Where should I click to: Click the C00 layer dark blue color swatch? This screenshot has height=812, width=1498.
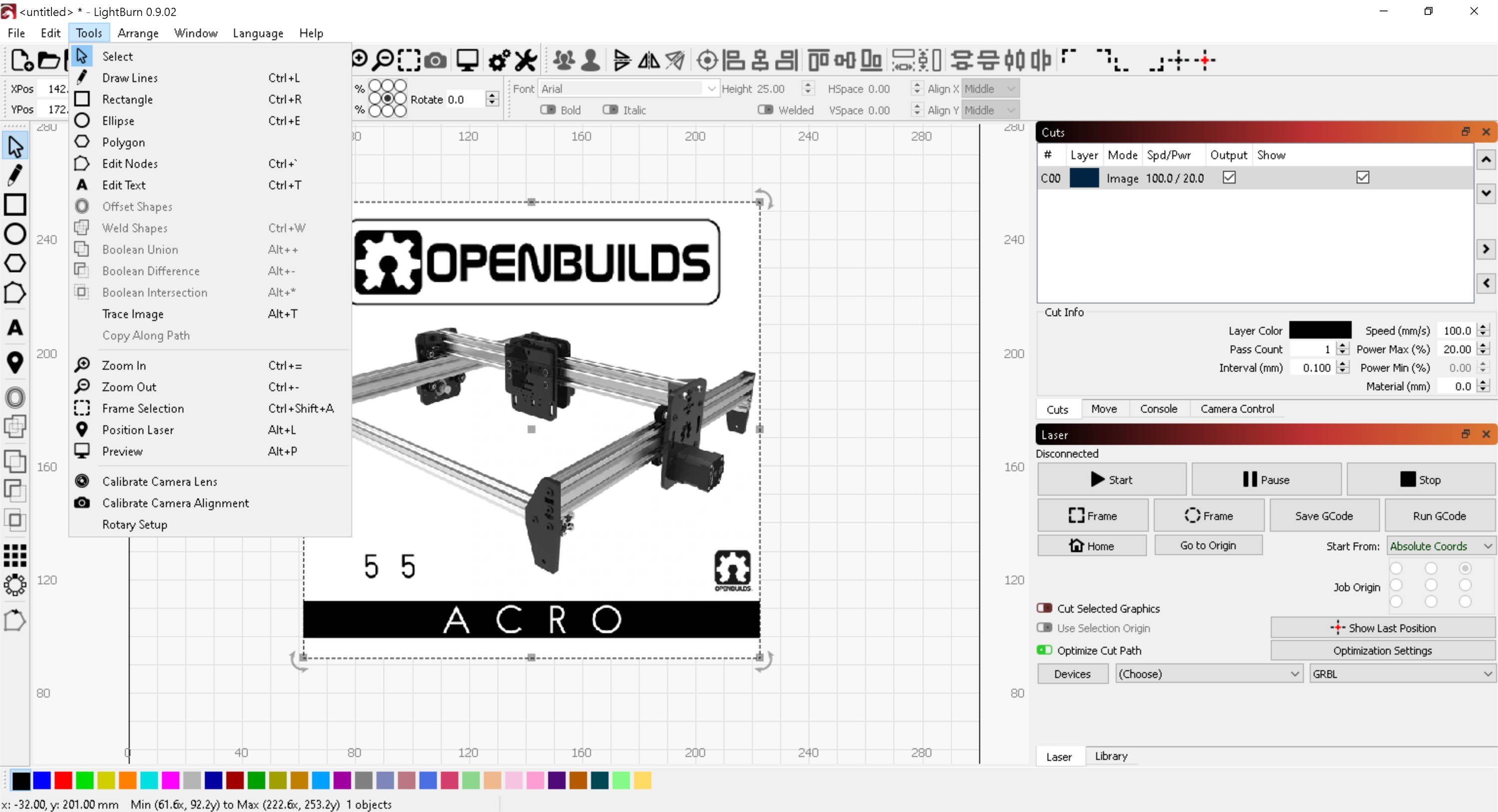tap(1084, 177)
